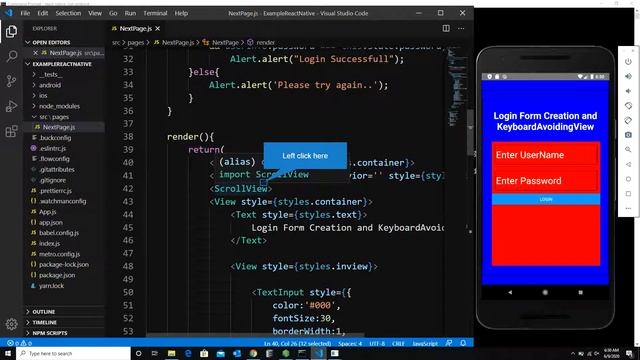Open File Explorer from the taskbar
Viewport: 640px width, 360px height.
click(x=171, y=353)
